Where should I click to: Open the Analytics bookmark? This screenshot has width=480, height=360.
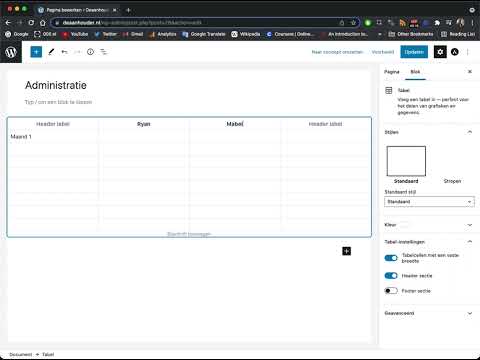[163, 34]
